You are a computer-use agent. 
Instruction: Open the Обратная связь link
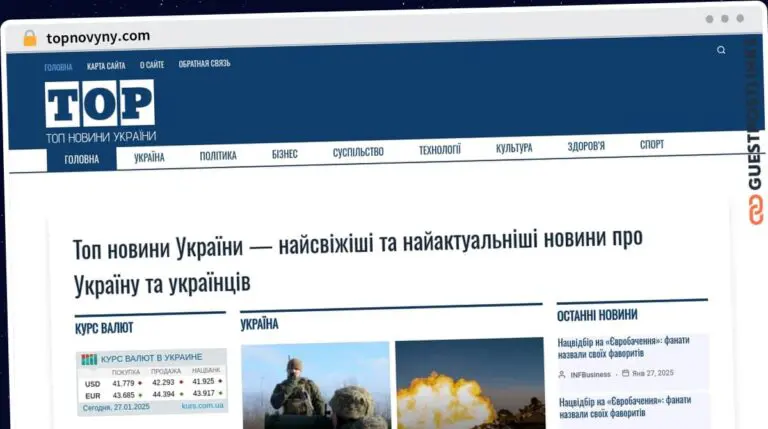click(204, 64)
